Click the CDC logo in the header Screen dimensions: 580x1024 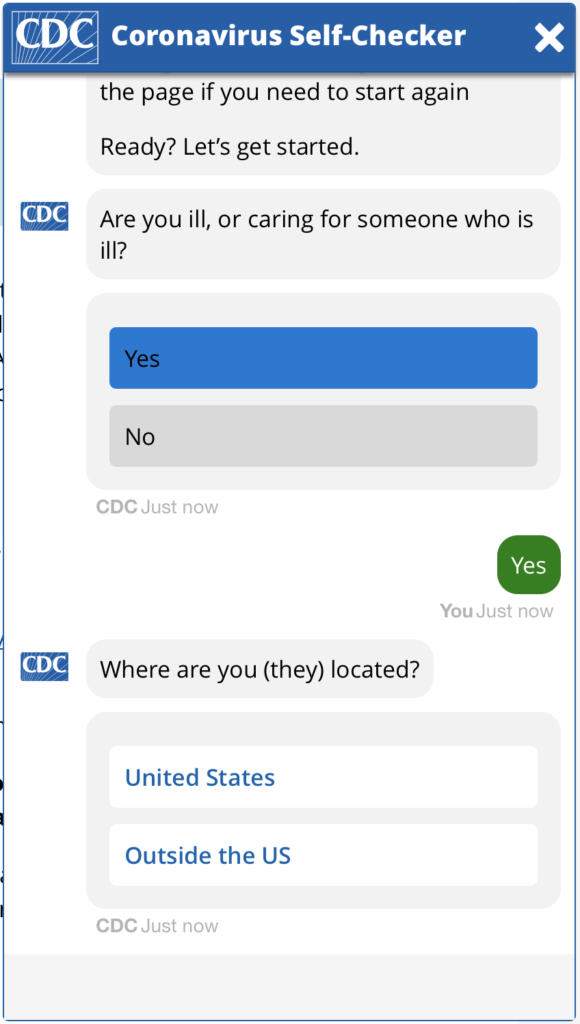[x=56, y=37]
